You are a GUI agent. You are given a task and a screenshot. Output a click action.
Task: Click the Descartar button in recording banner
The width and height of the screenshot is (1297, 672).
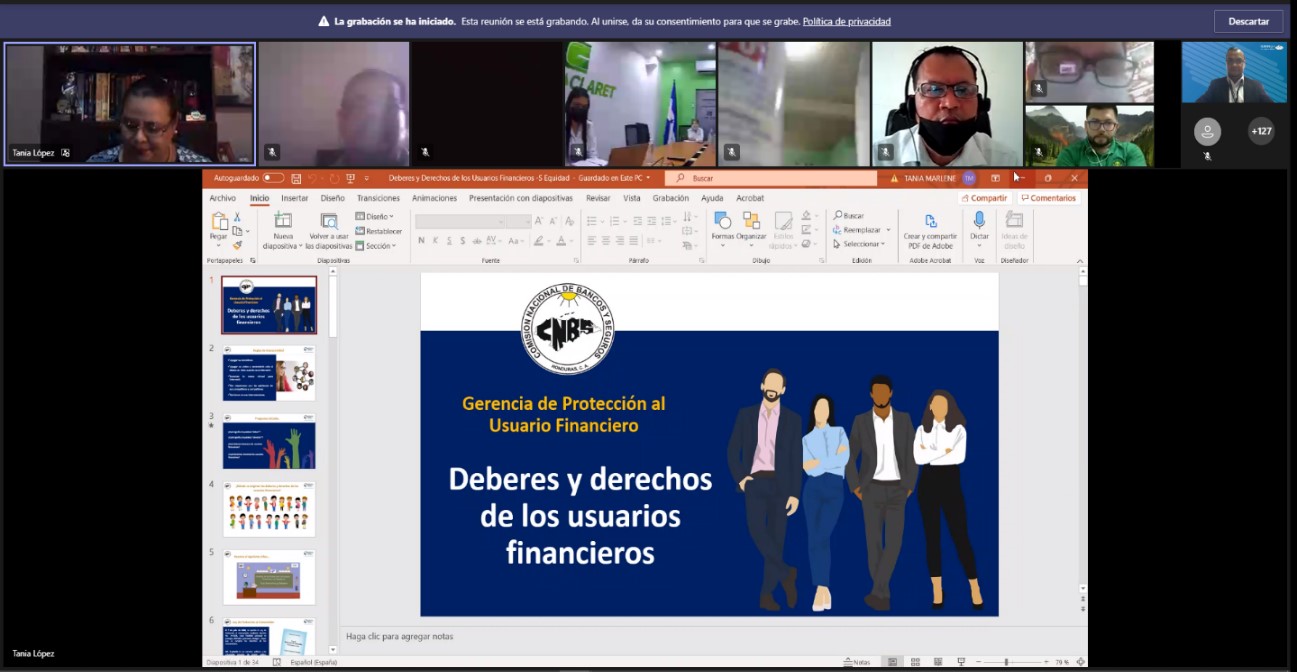point(1248,21)
